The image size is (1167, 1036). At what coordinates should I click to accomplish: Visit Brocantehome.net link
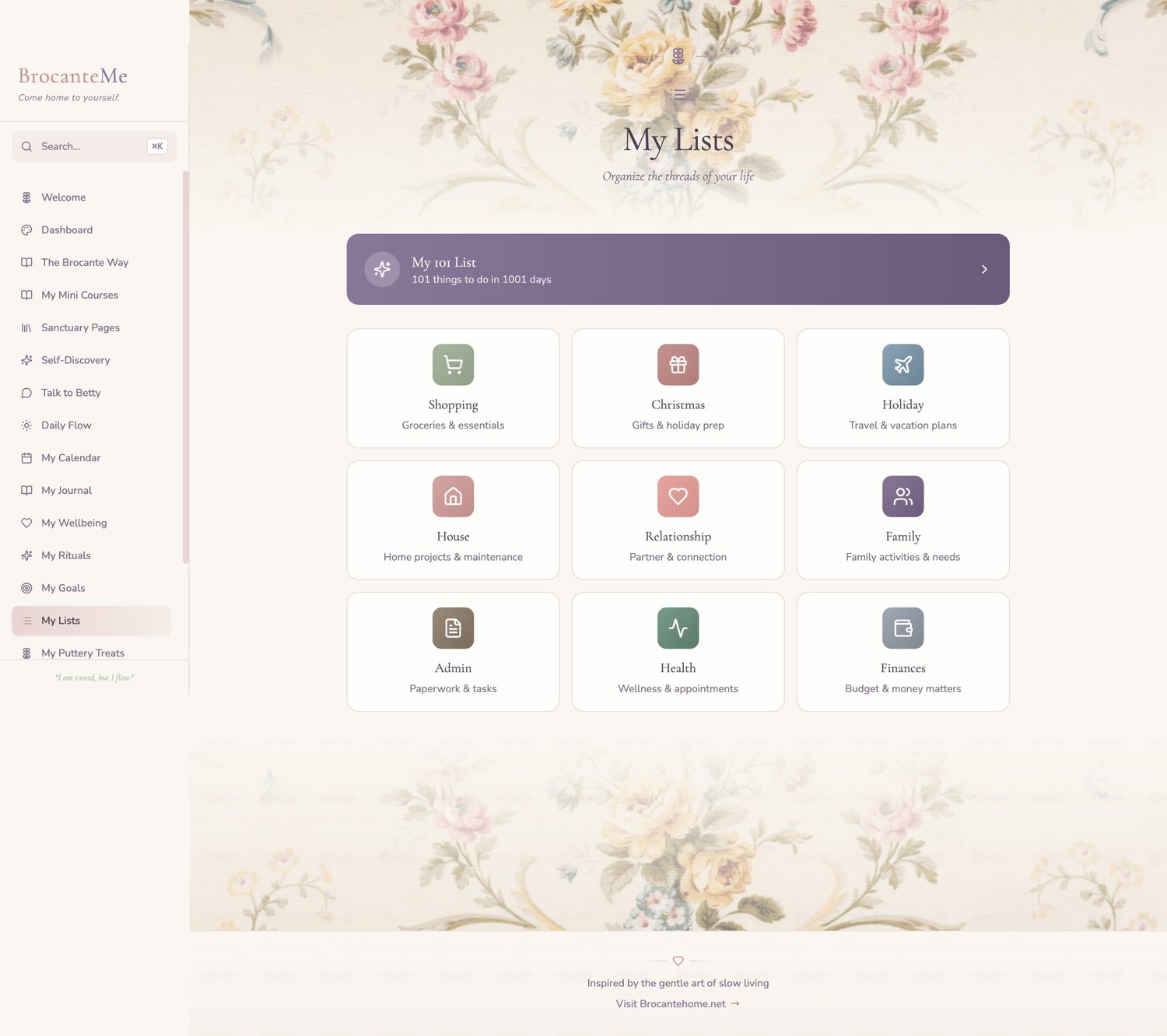678,1004
